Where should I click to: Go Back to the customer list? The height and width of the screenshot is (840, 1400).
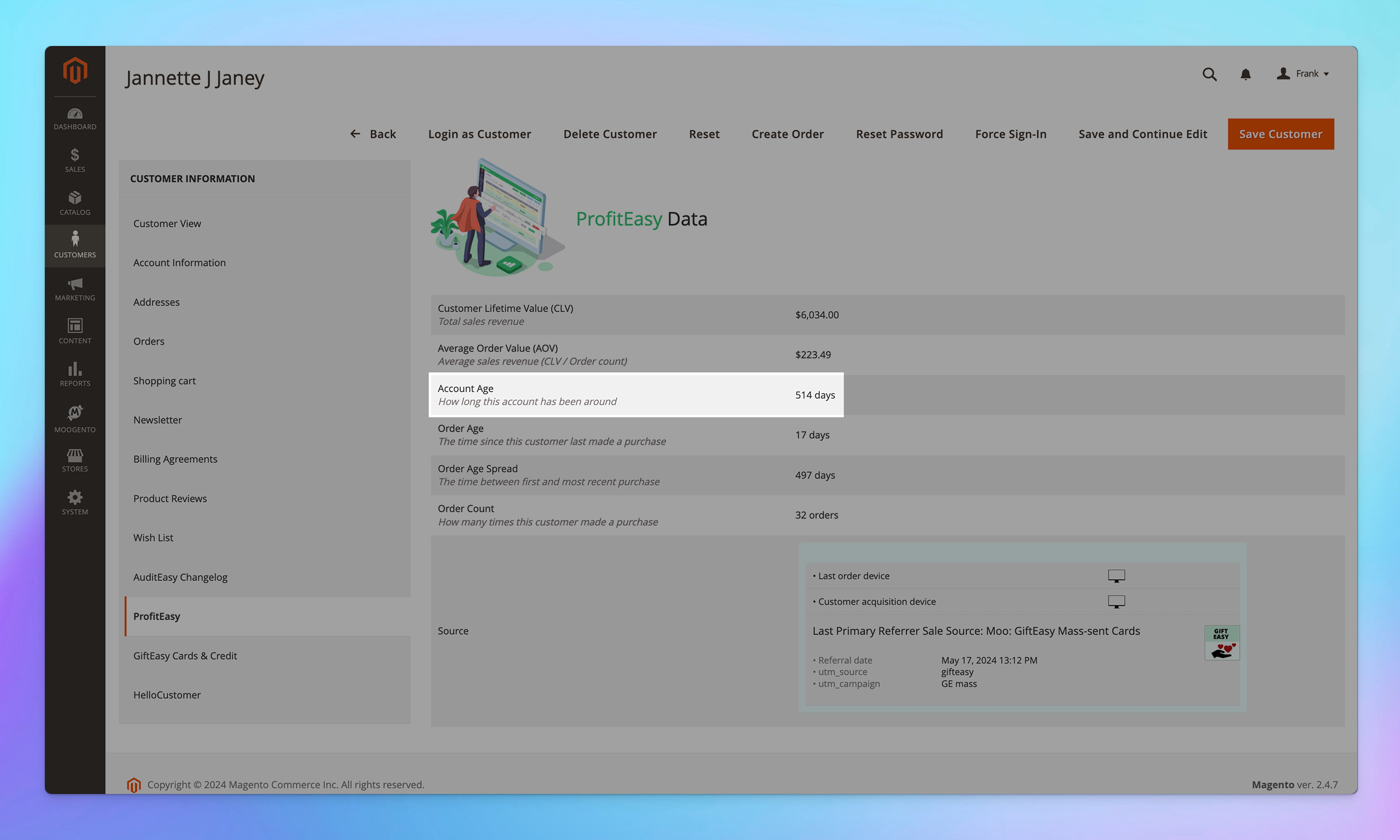[373, 134]
